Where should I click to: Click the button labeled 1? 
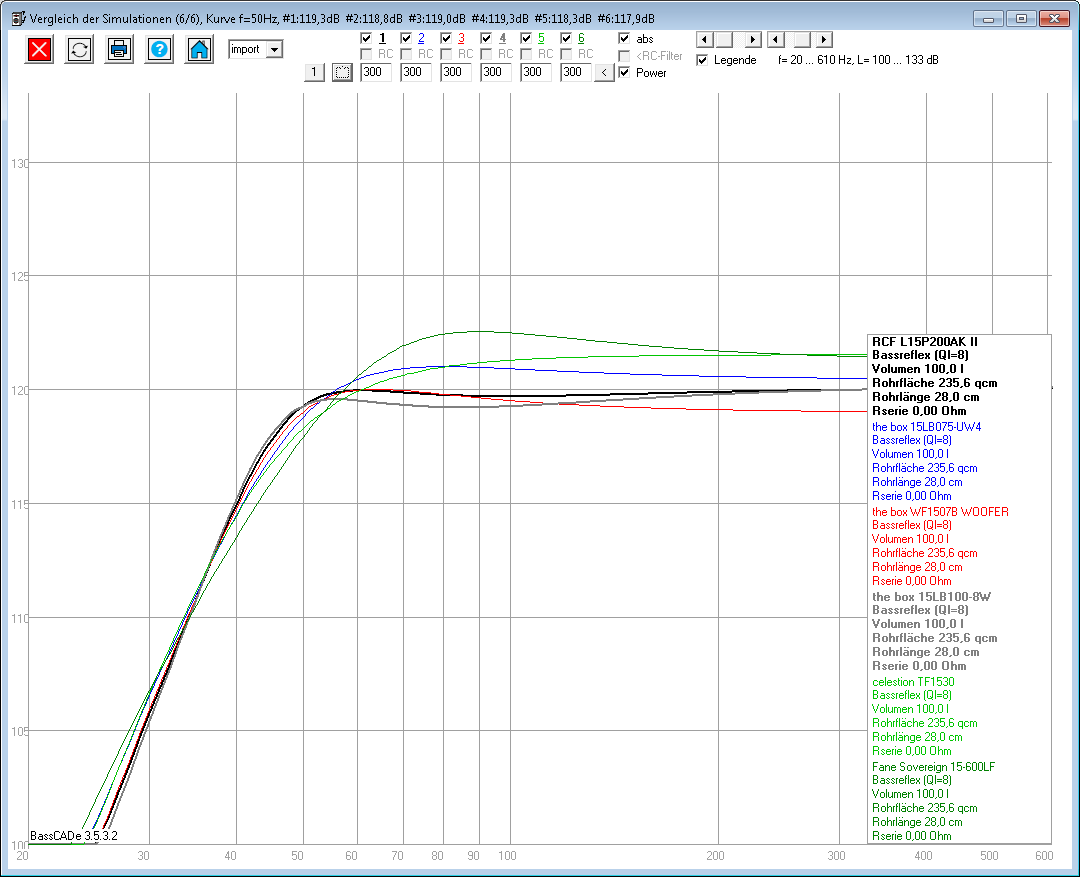pos(314,73)
